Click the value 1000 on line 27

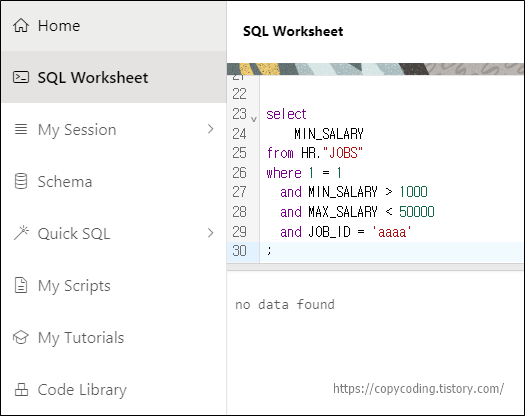tap(414, 192)
